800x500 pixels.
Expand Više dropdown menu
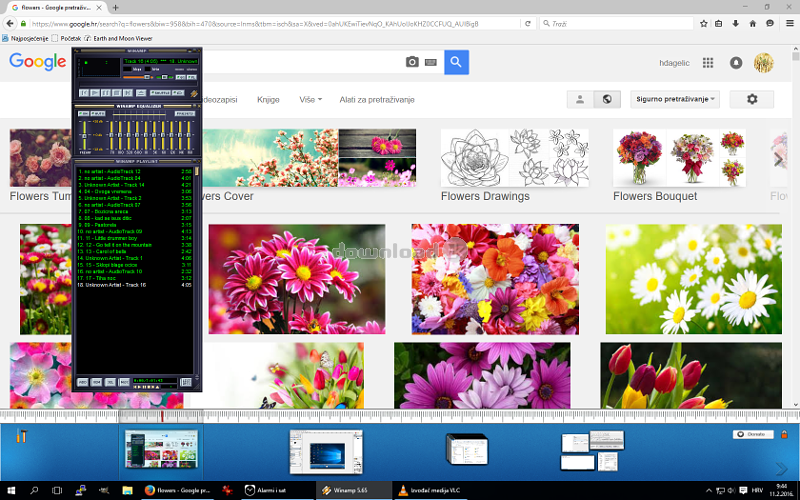click(x=310, y=99)
